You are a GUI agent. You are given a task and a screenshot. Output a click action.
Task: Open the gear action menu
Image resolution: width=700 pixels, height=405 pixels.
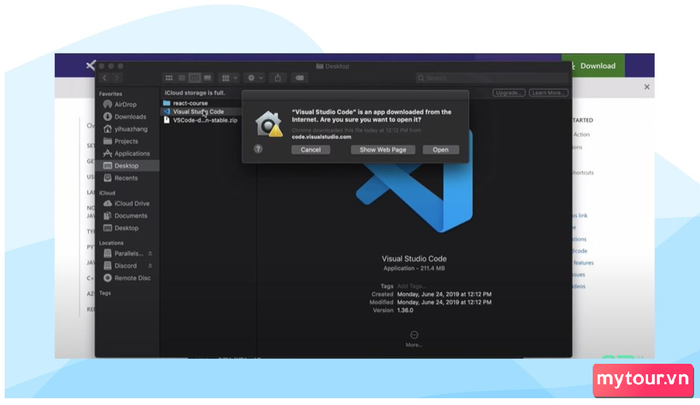coord(255,78)
